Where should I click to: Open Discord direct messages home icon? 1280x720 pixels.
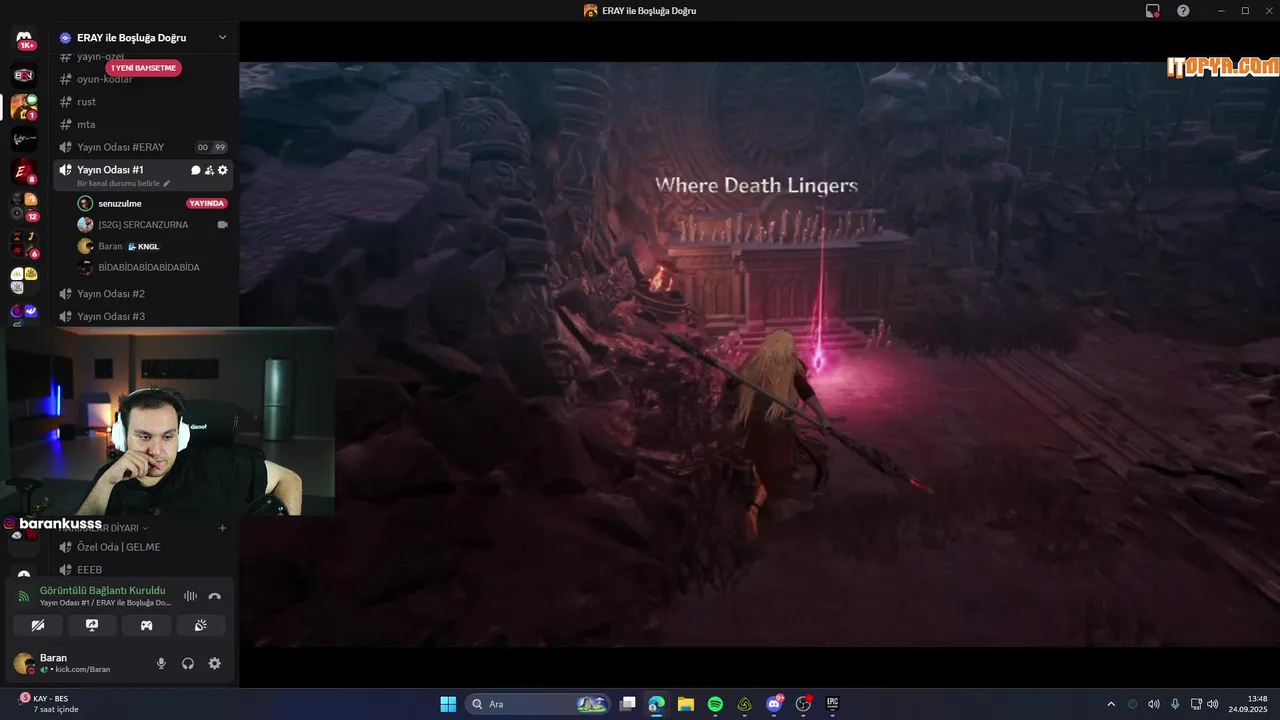coord(24,39)
